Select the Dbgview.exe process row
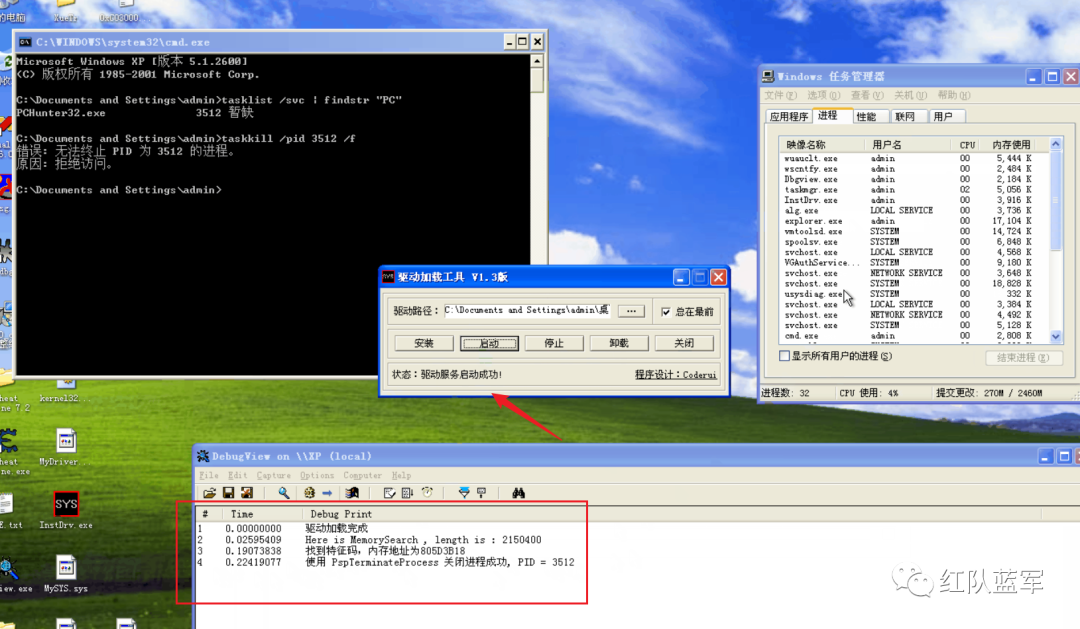Screen dimensions: 1080x629 (914, 179)
